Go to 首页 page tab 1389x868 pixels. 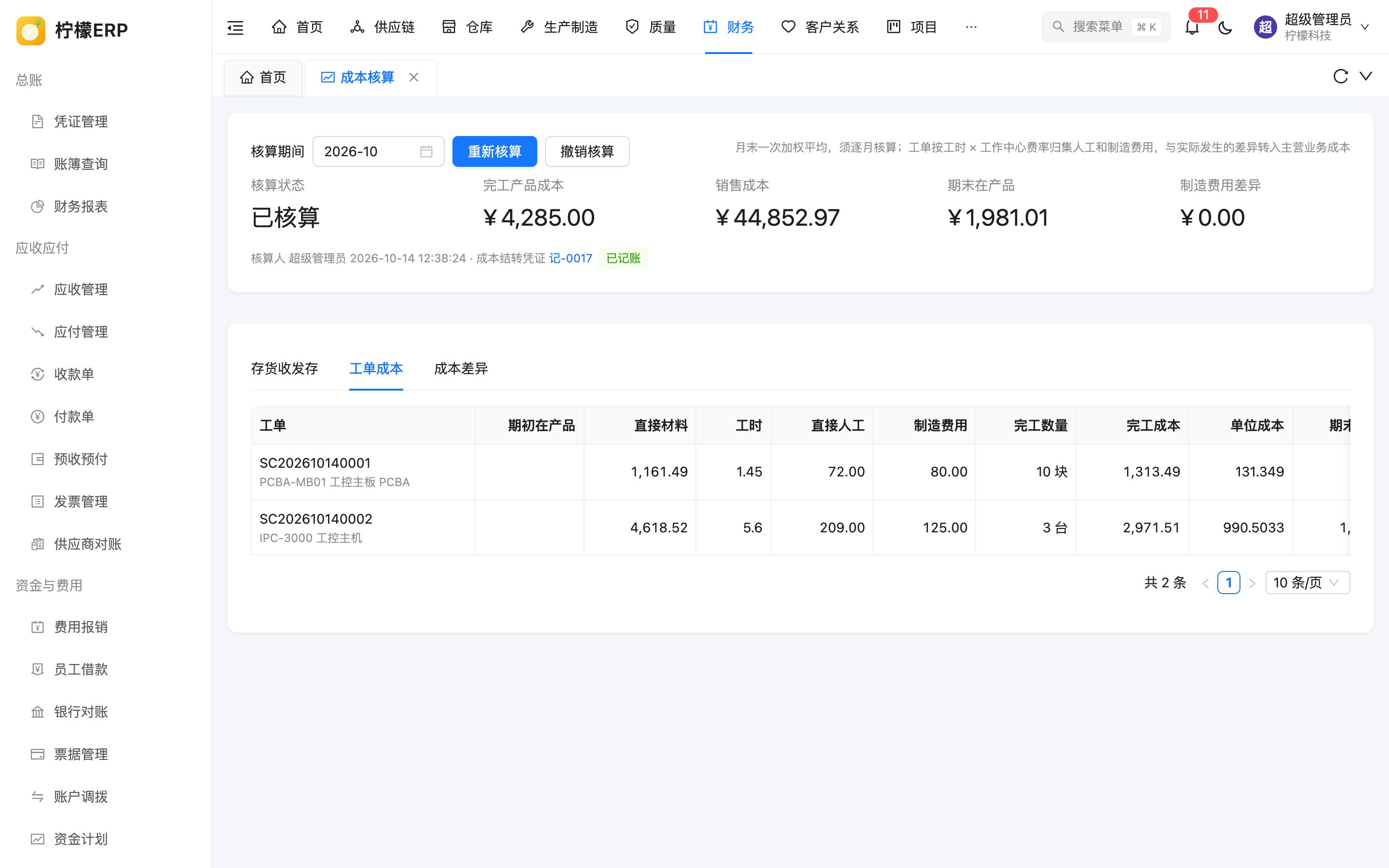263,78
